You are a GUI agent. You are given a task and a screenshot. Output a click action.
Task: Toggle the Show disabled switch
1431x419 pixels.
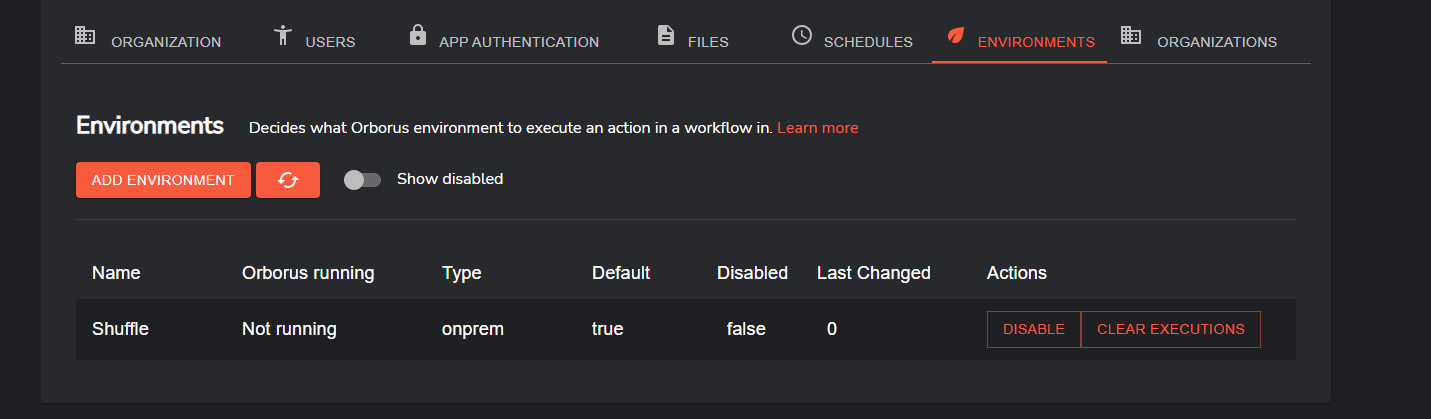(362, 180)
